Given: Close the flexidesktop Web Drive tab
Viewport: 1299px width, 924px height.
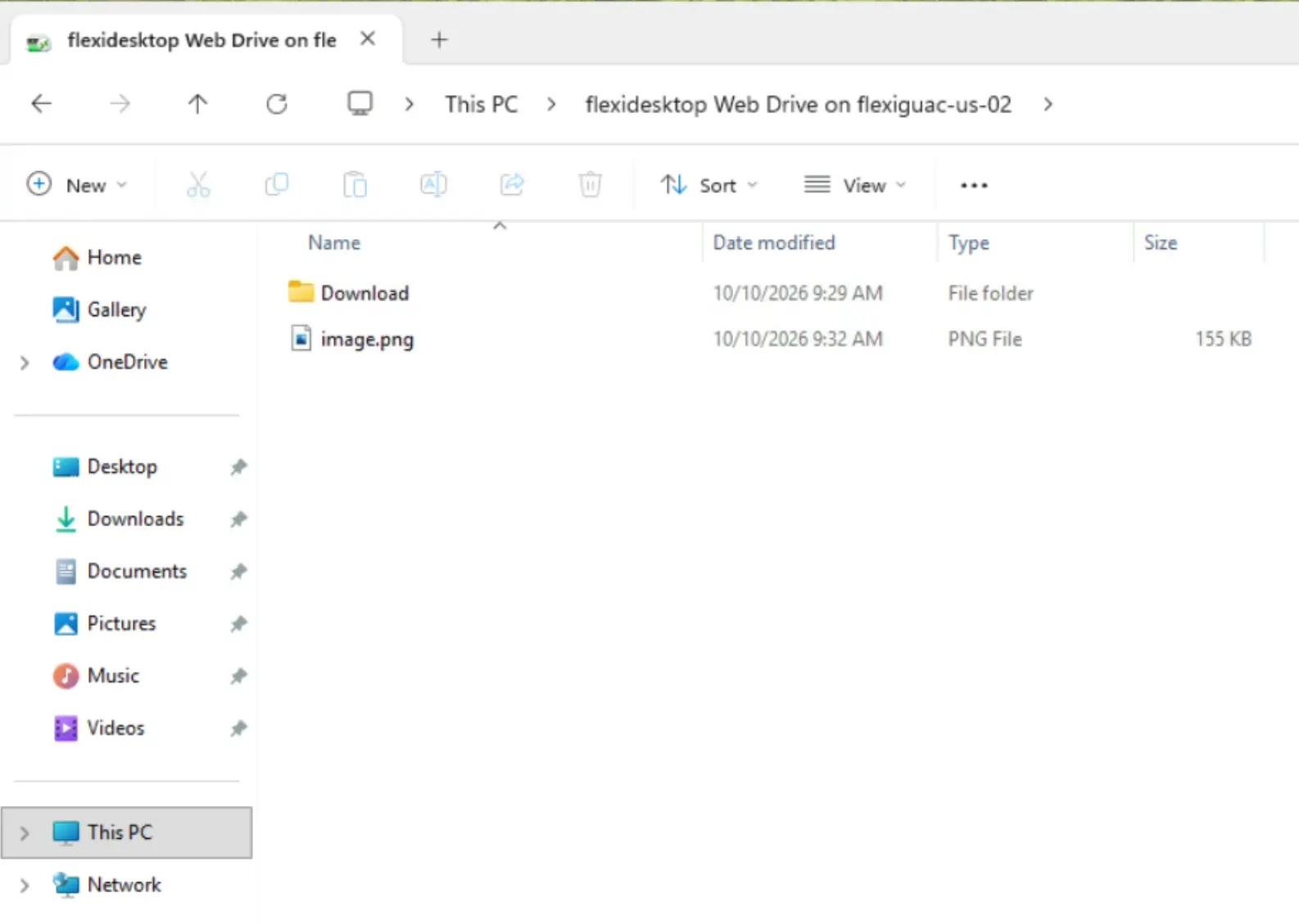Looking at the screenshot, I should 369,38.
